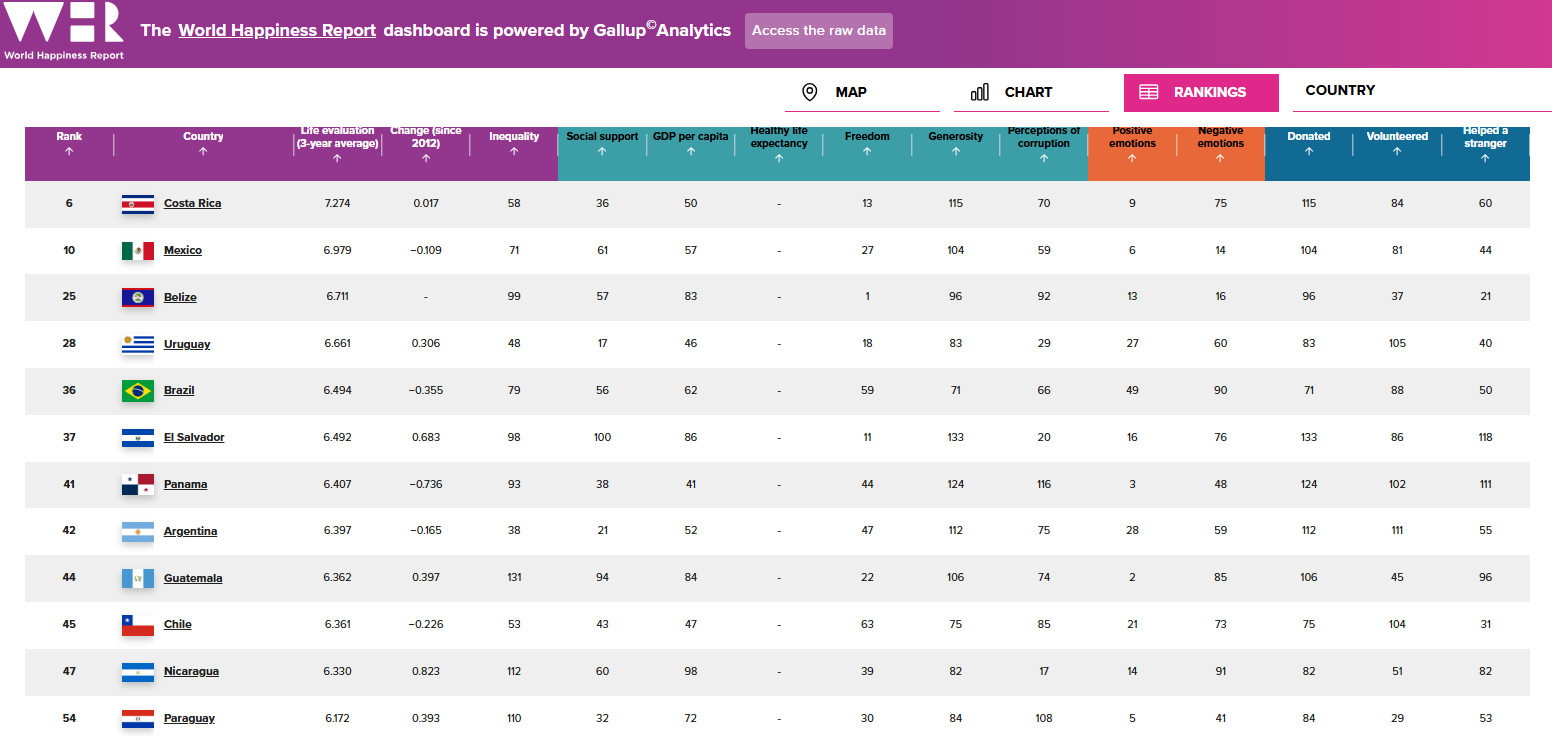Sort by GDP per capita column

click(x=690, y=151)
